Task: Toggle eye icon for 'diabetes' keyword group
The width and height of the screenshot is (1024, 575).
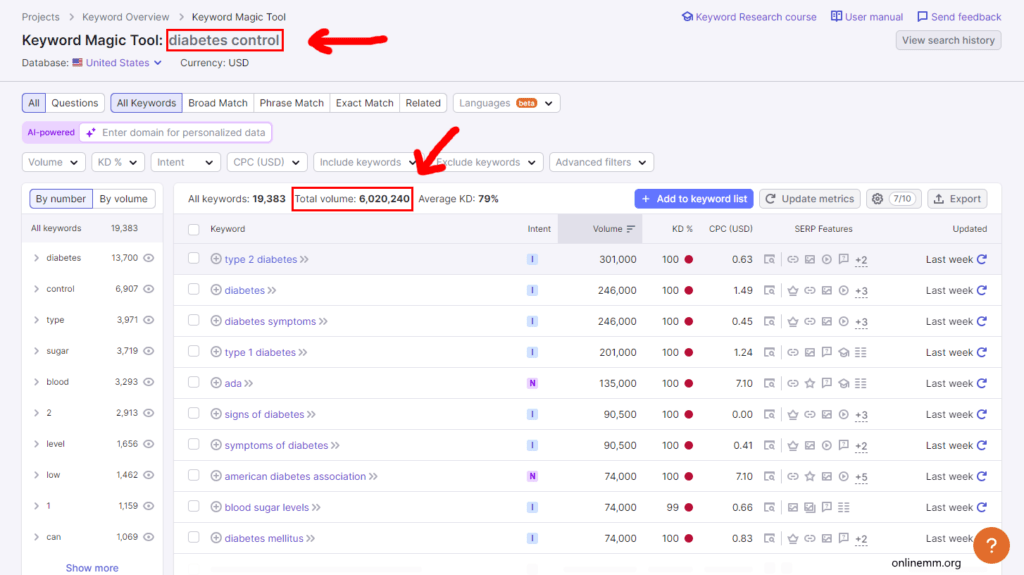Action: point(149,258)
